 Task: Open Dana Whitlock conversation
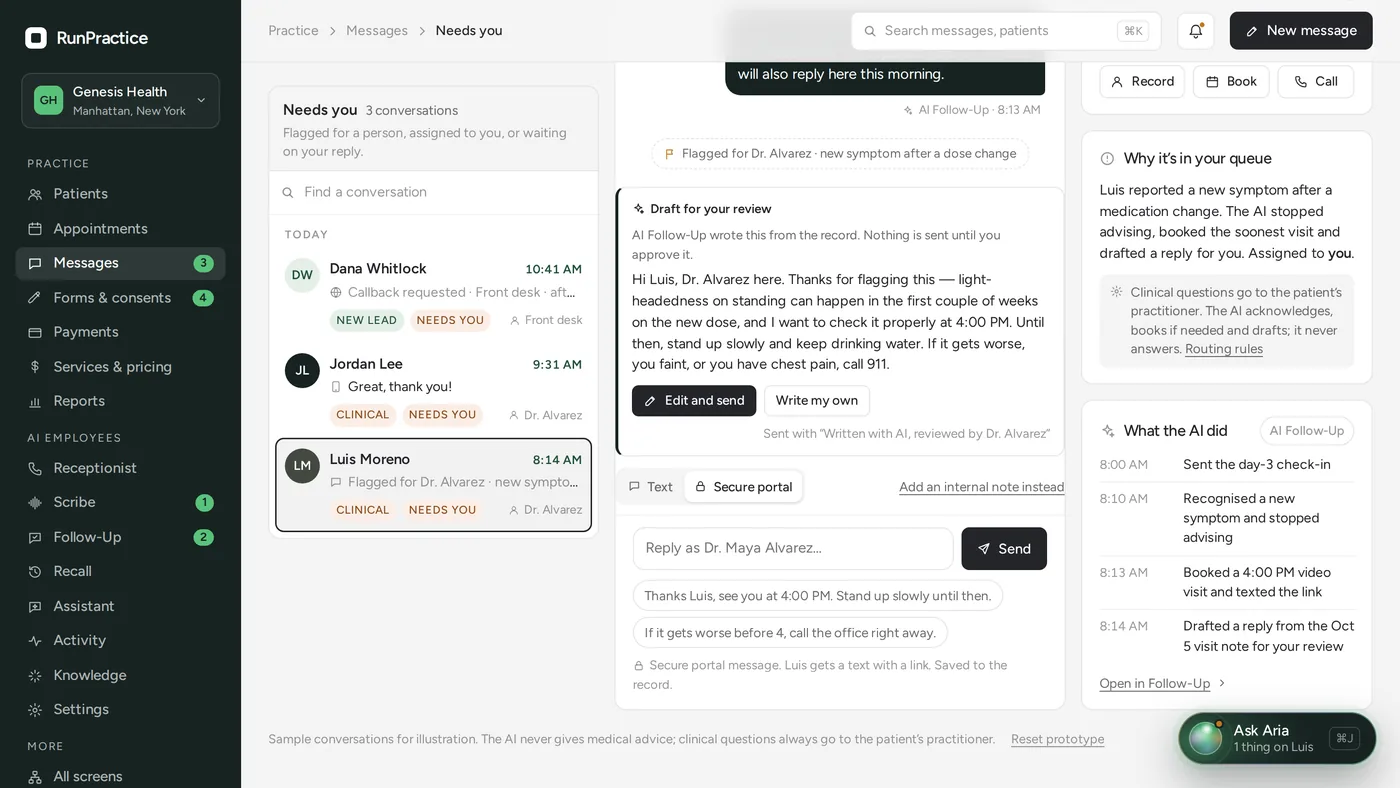pos(433,294)
